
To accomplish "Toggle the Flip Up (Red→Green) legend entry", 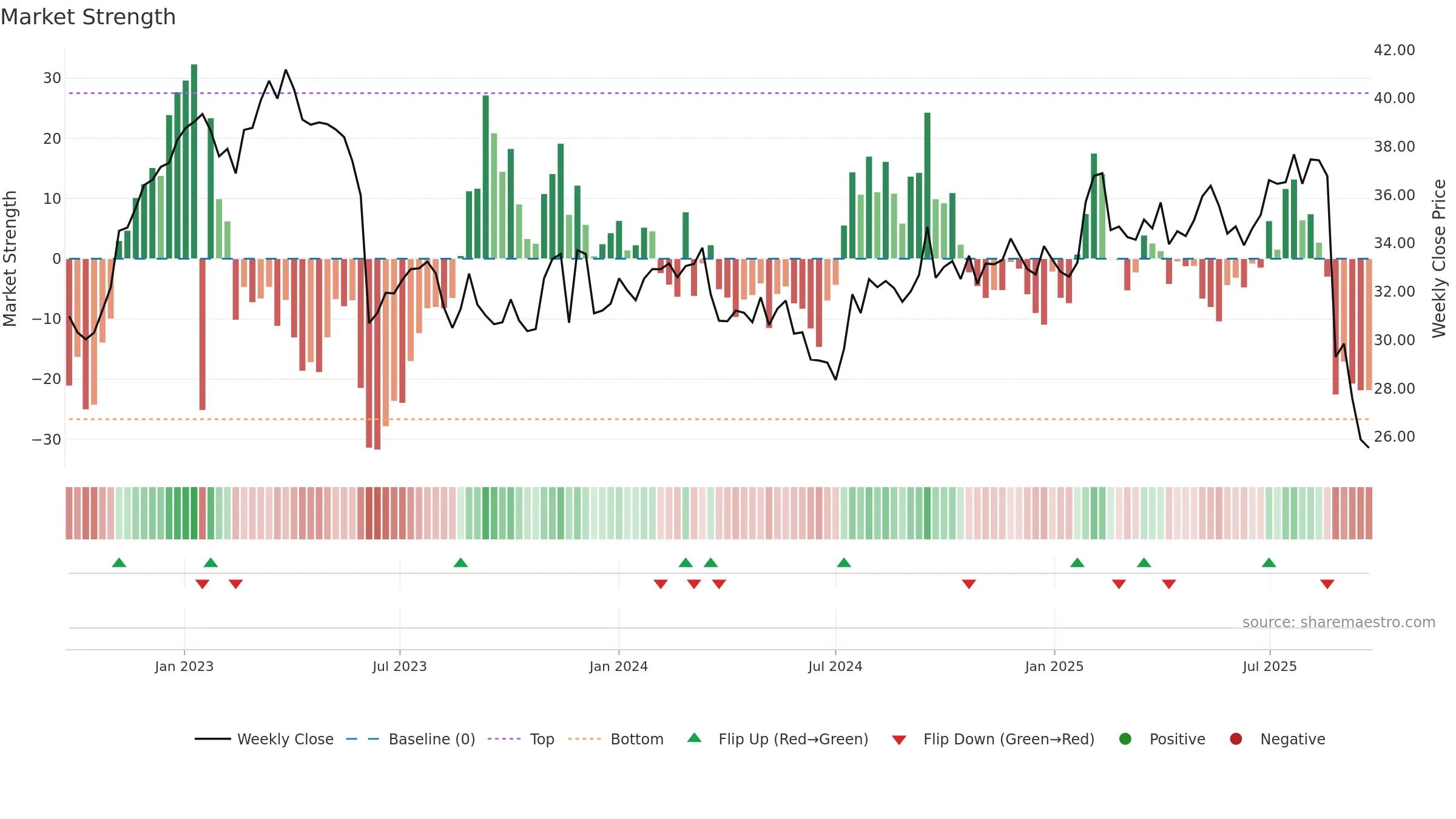I will pos(778,739).
